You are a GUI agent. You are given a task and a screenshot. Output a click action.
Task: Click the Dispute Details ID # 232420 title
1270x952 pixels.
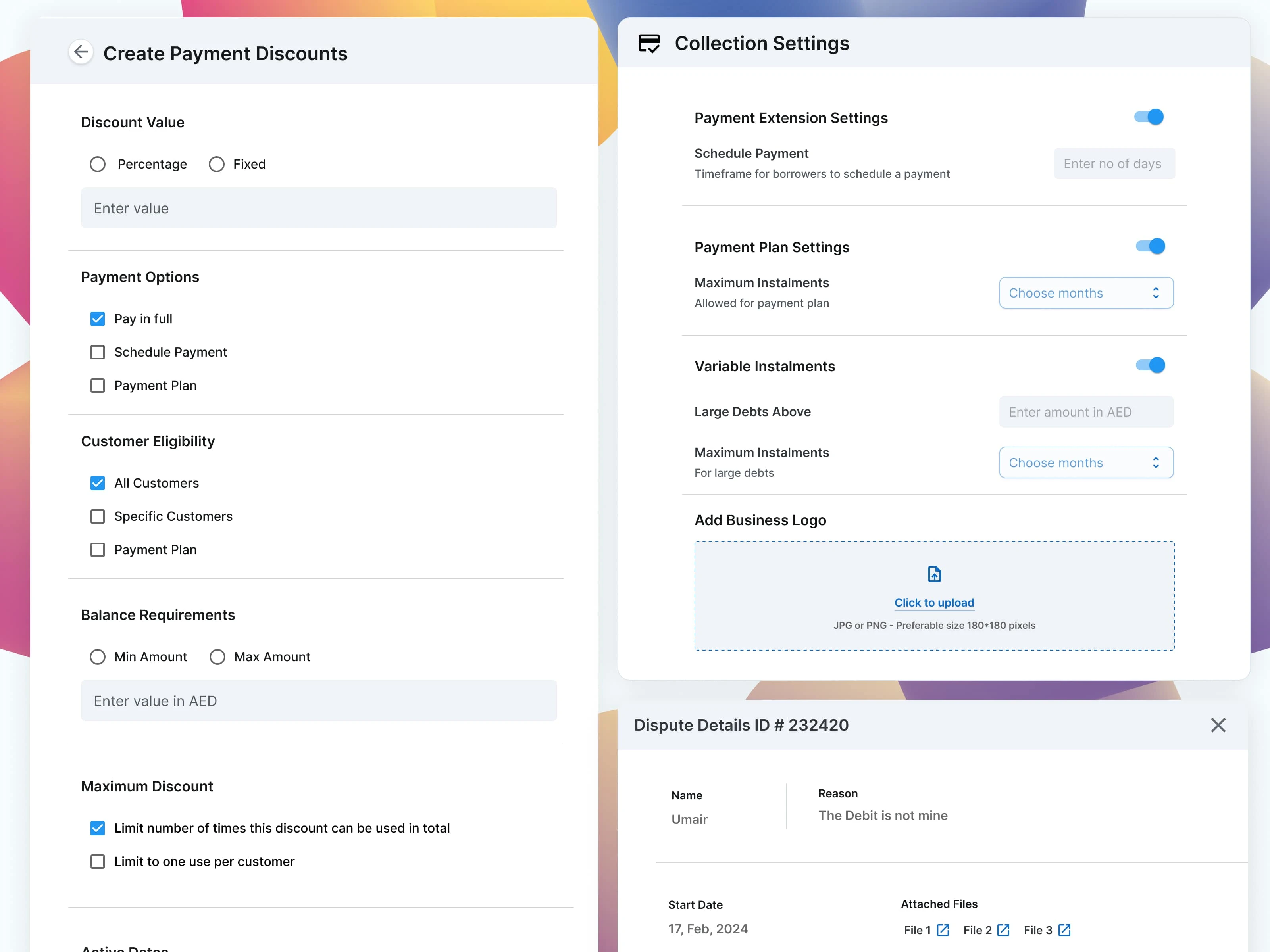click(741, 726)
